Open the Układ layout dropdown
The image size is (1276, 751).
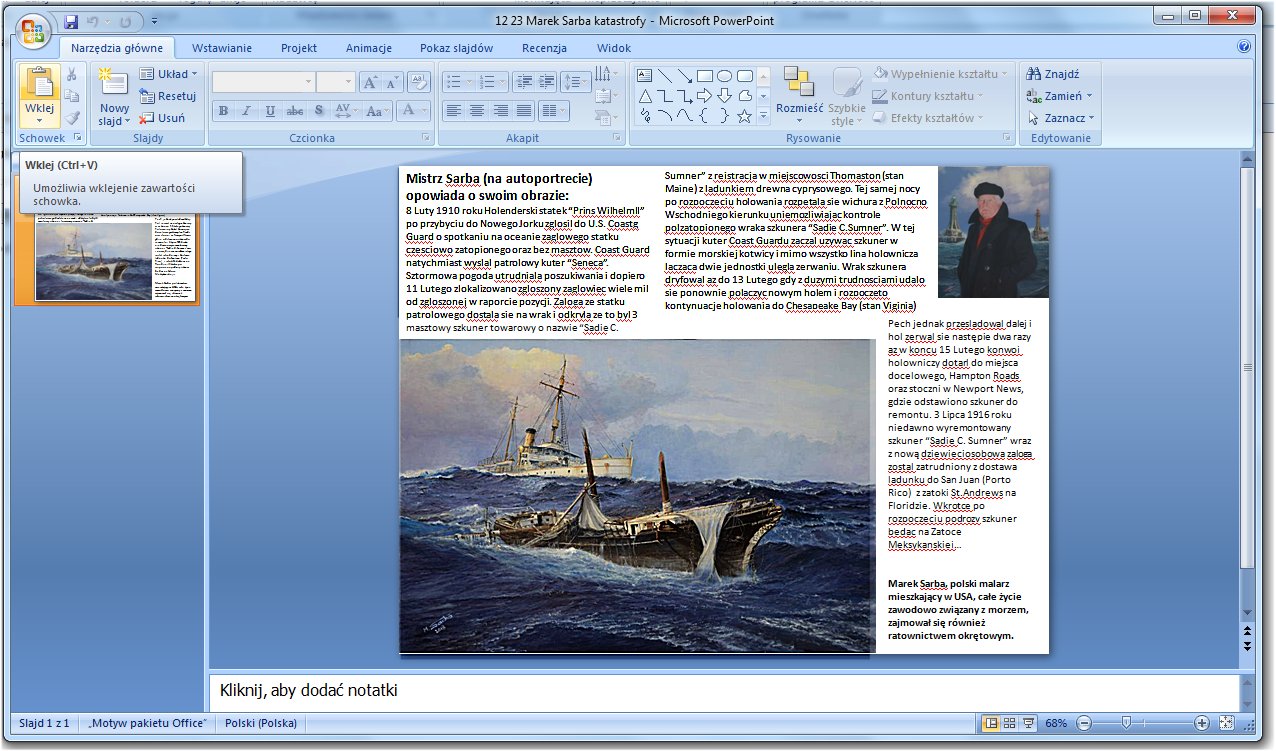(168, 74)
